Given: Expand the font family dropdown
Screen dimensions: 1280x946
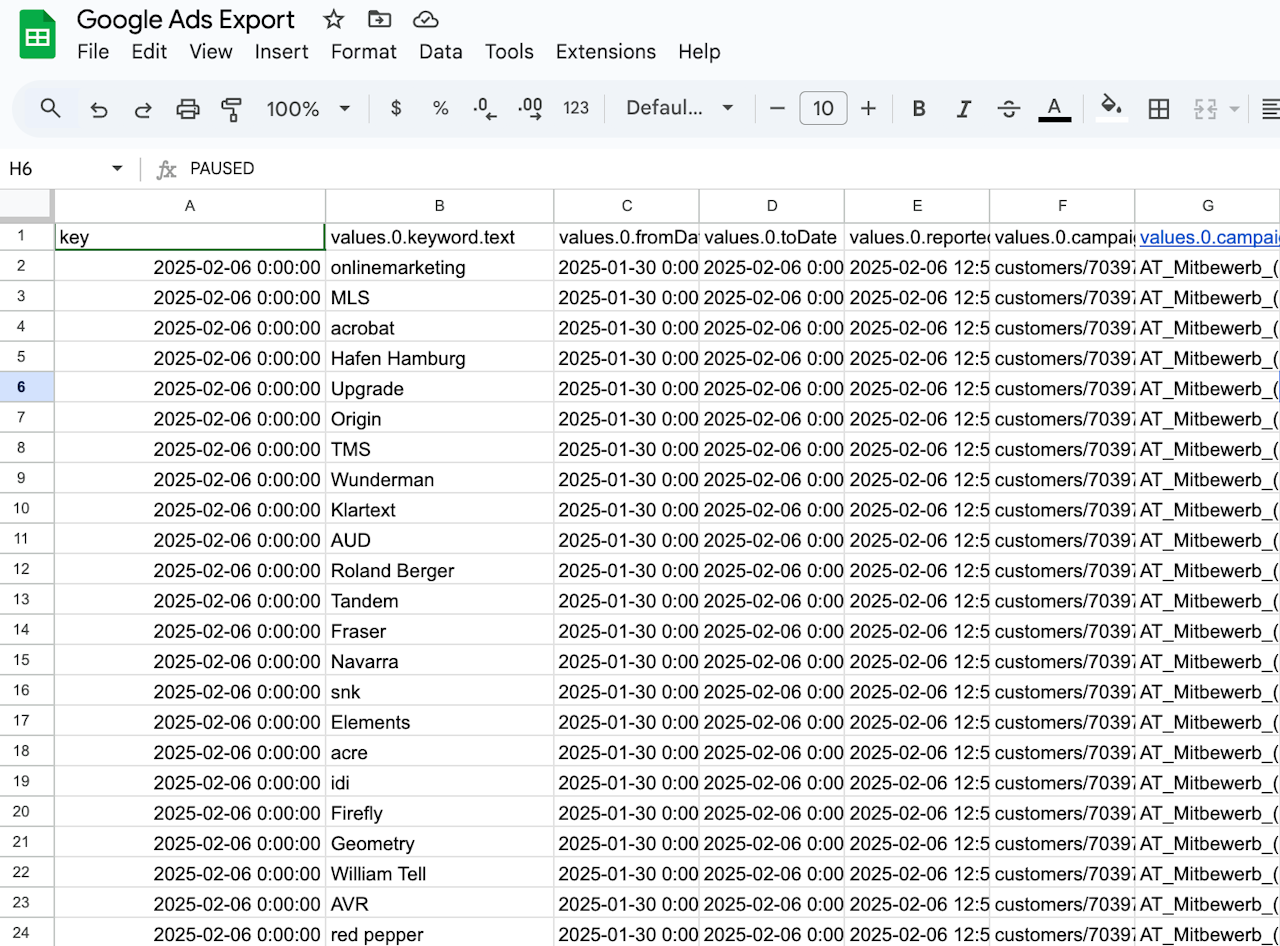Looking at the screenshot, I should click(680, 108).
